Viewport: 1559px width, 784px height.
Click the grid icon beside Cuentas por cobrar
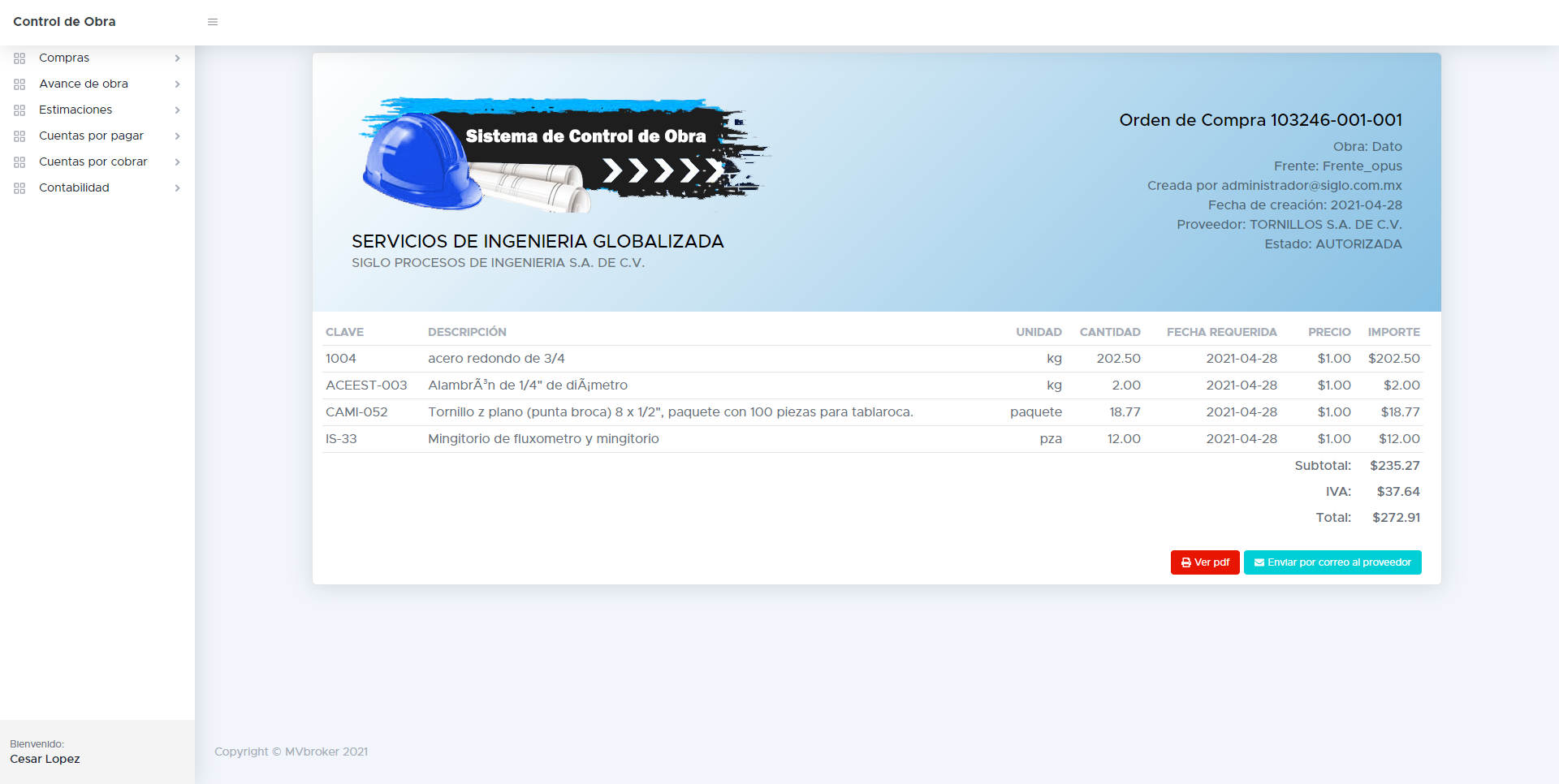pos(19,162)
